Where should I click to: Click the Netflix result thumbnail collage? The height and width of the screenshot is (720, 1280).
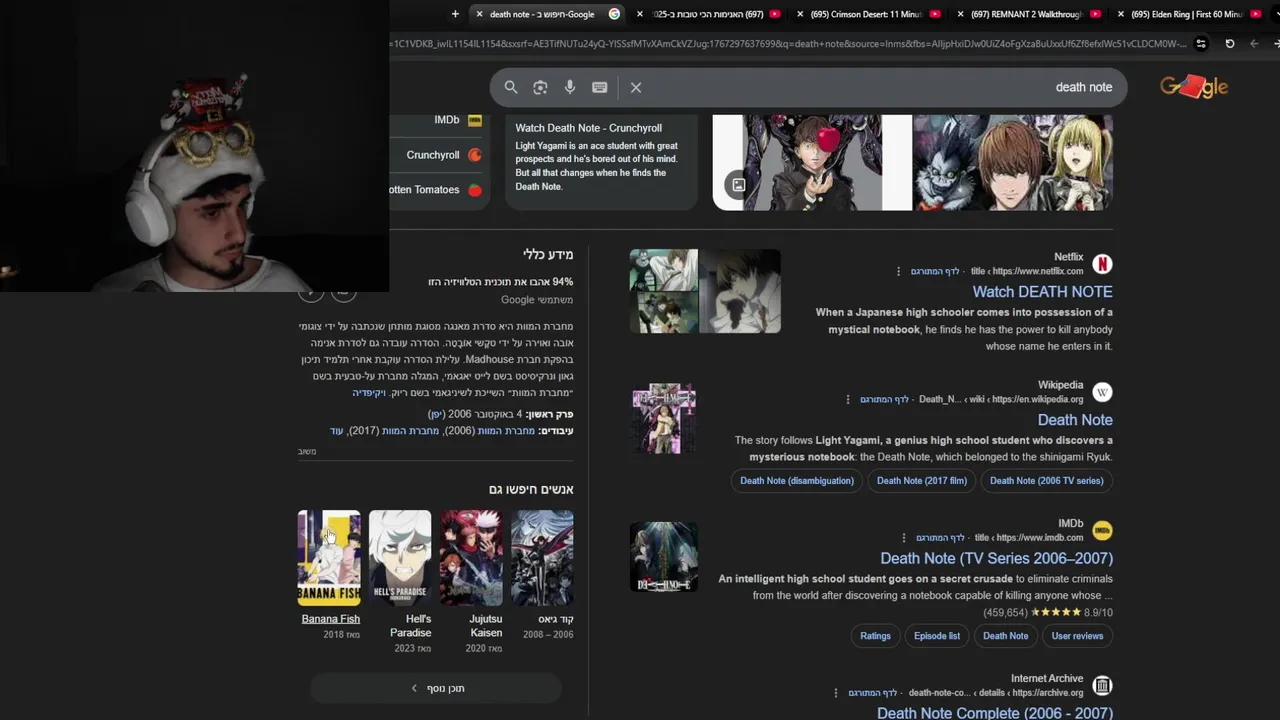(x=705, y=291)
